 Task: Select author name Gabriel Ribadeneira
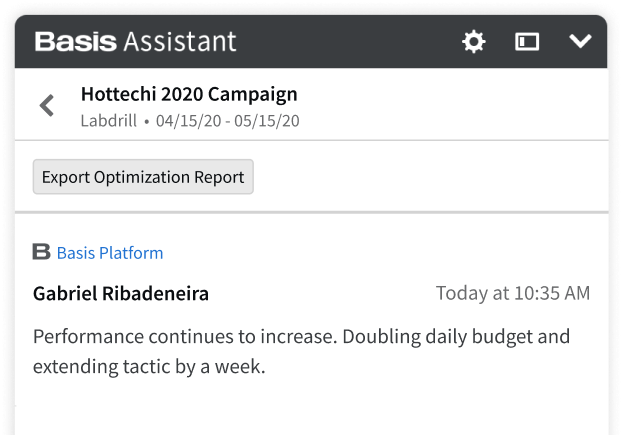(121, 294)
